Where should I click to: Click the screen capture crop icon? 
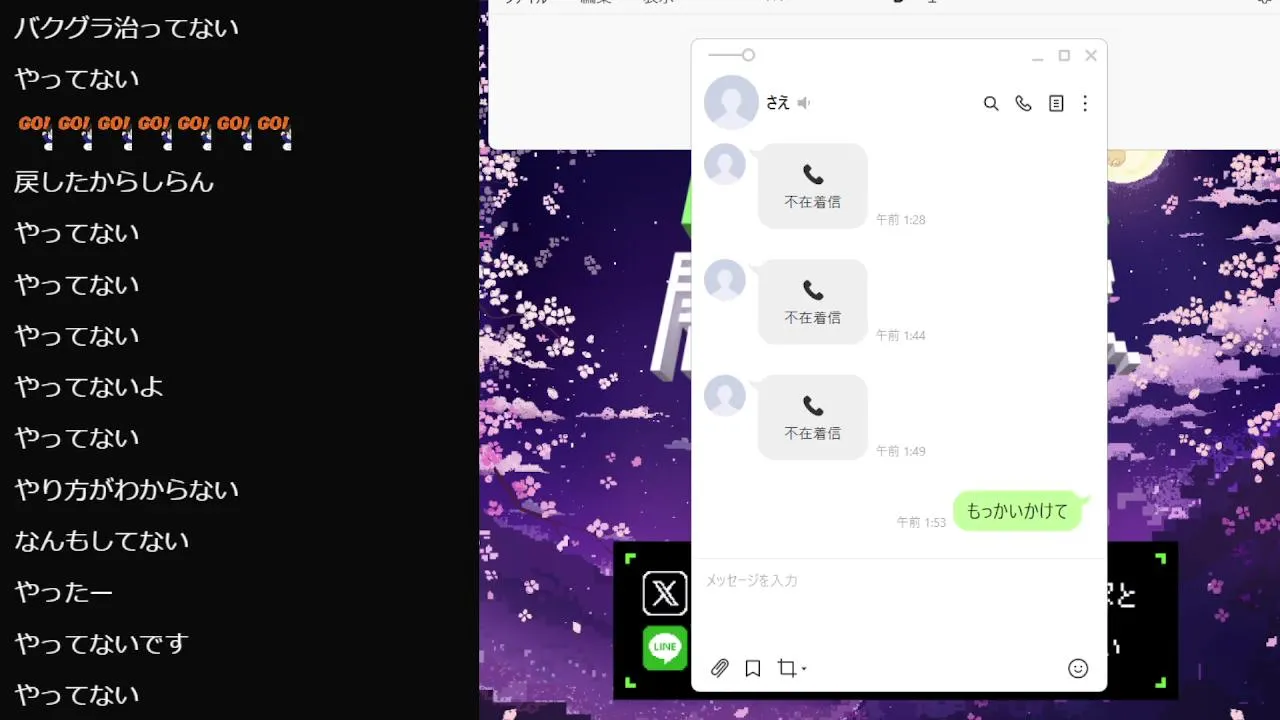pos(787,668)
